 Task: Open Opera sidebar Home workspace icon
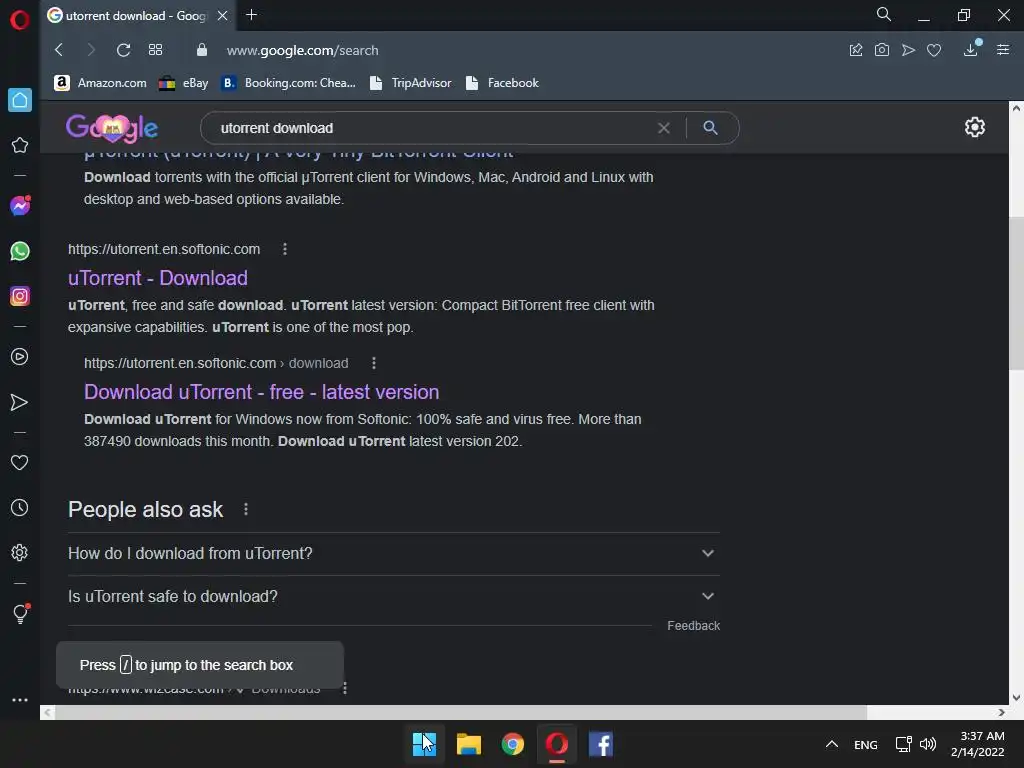(20, 100)
